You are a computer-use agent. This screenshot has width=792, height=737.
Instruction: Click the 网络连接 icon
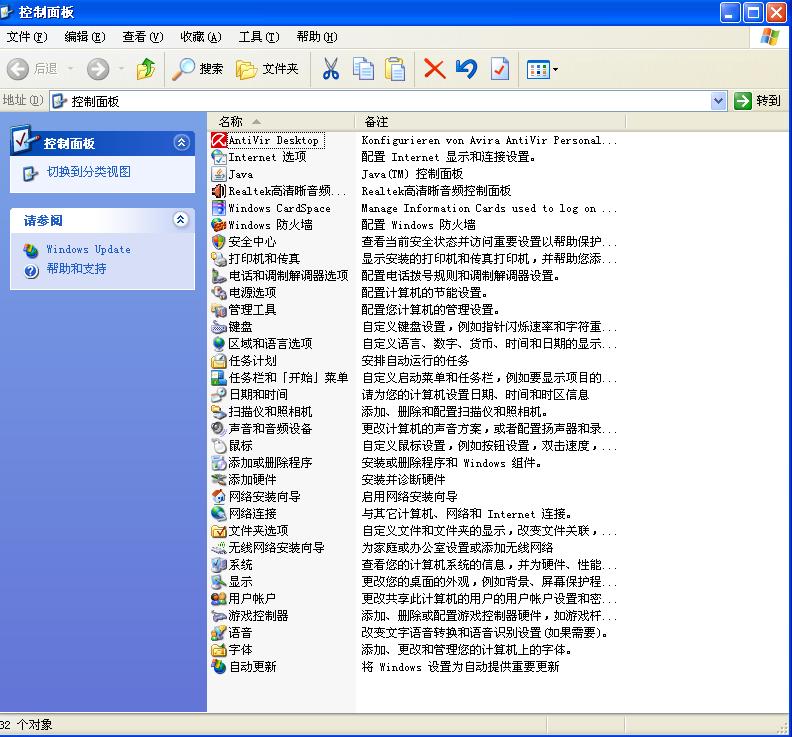pyautogui.click(x=219, y=514)
